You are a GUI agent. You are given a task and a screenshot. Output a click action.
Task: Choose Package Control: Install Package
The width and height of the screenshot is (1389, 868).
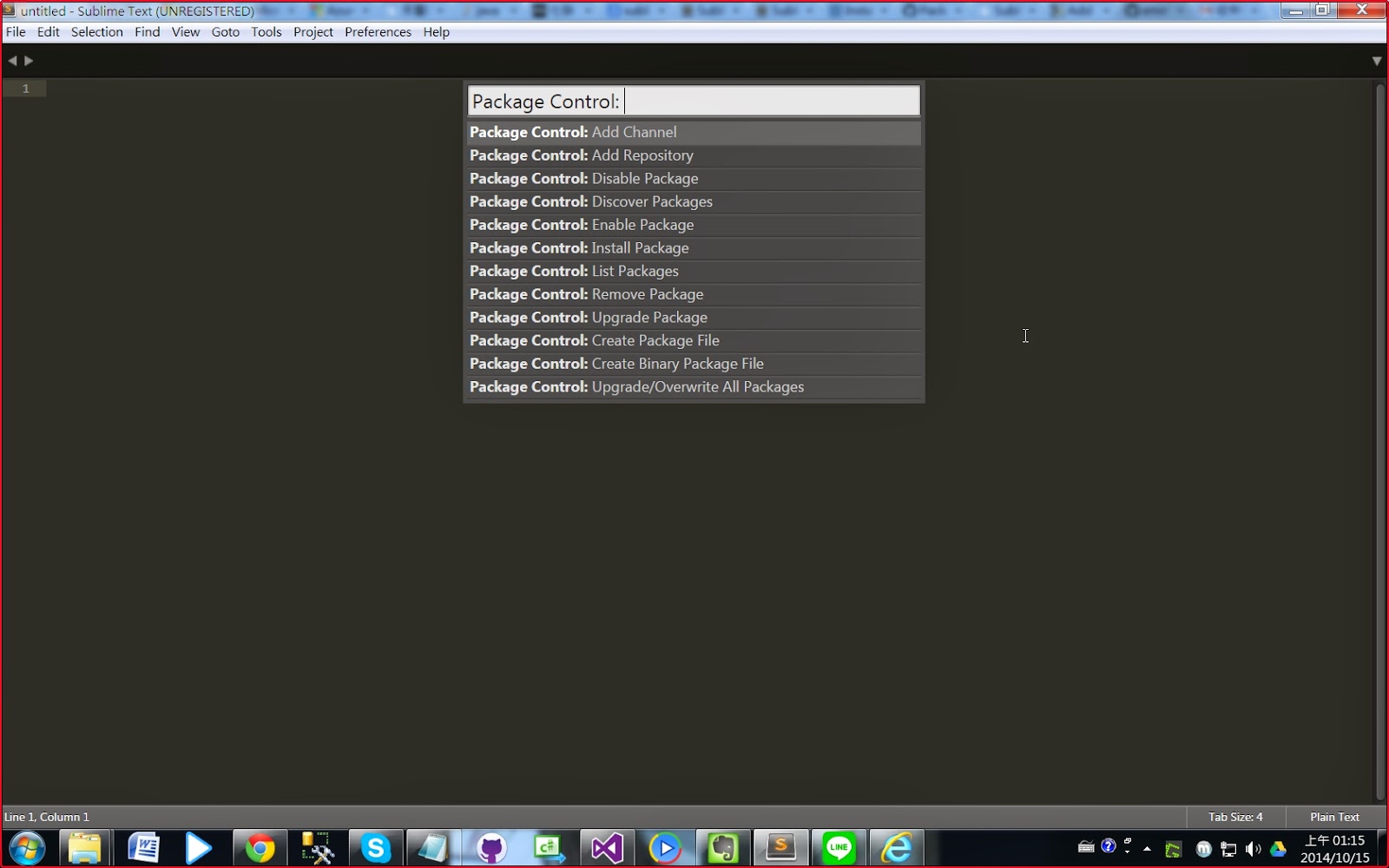click(x=694, y=248)
